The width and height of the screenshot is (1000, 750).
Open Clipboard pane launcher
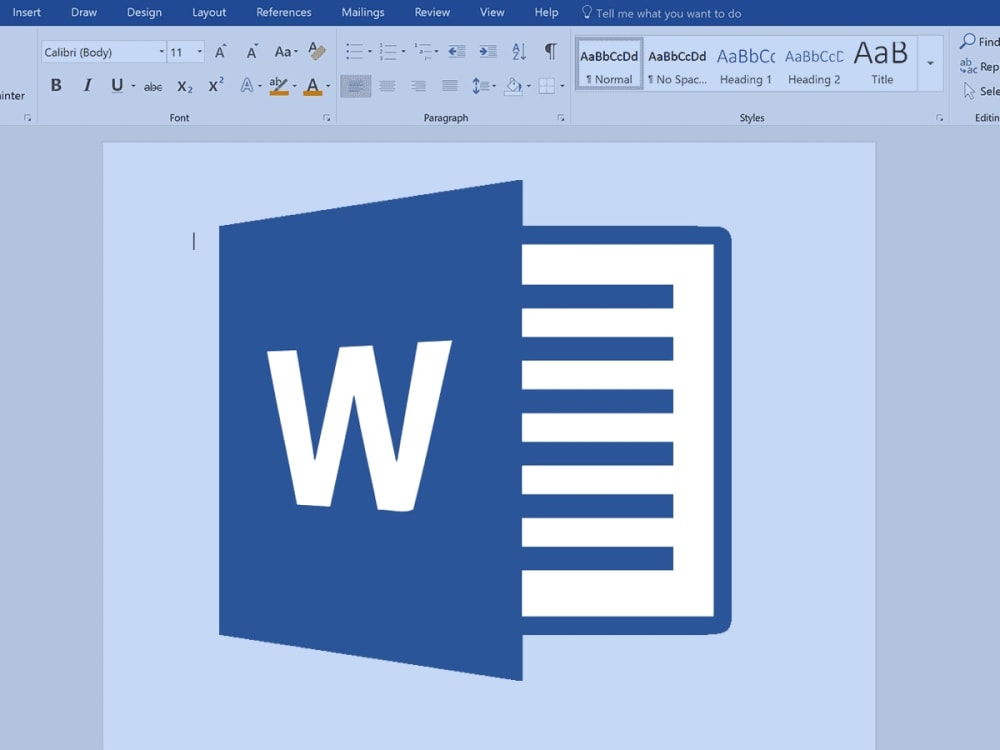[27, 118]
